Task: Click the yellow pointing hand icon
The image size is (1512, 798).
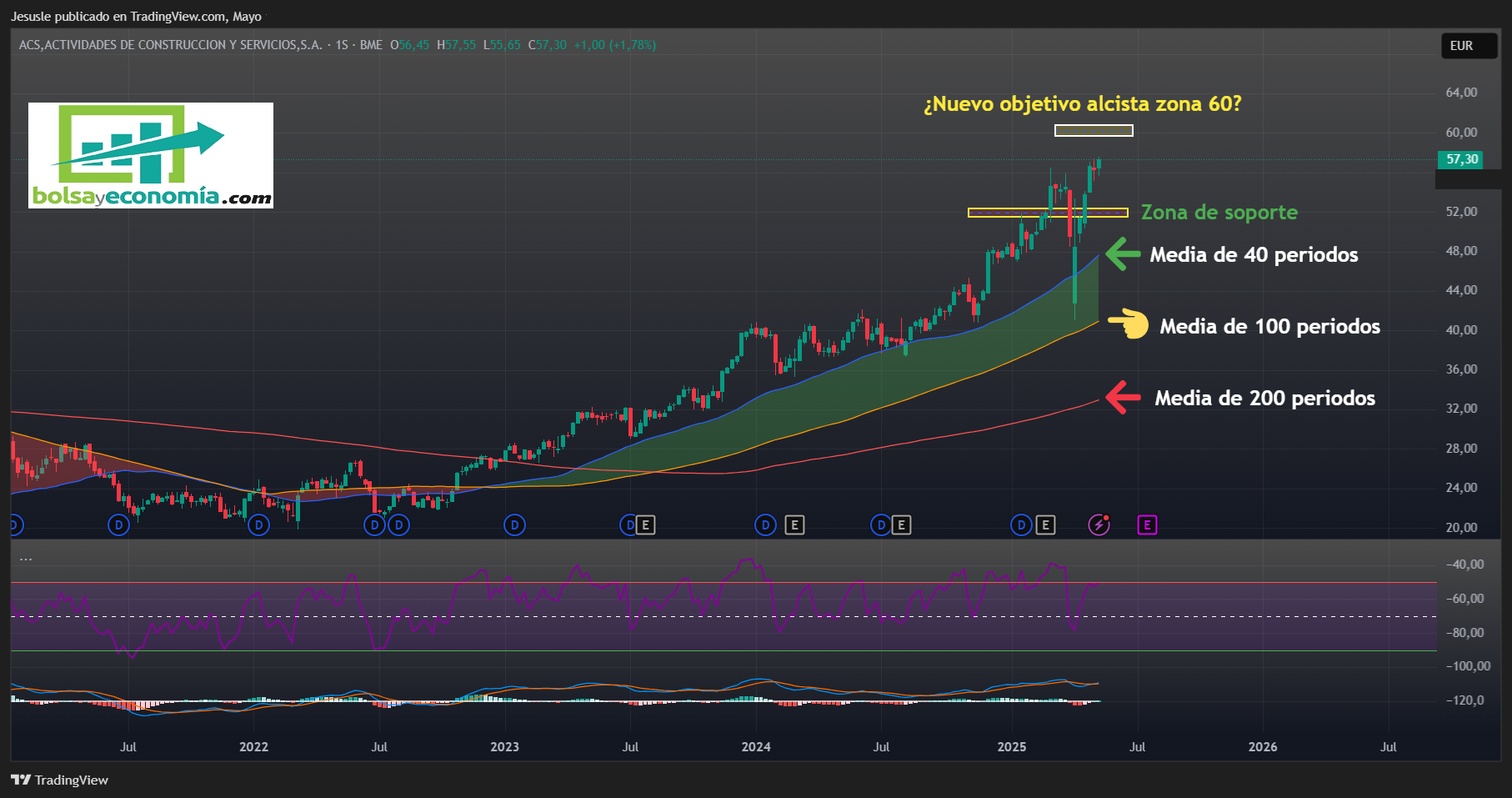Action: pyautogui.click(x=1128, y=324)
